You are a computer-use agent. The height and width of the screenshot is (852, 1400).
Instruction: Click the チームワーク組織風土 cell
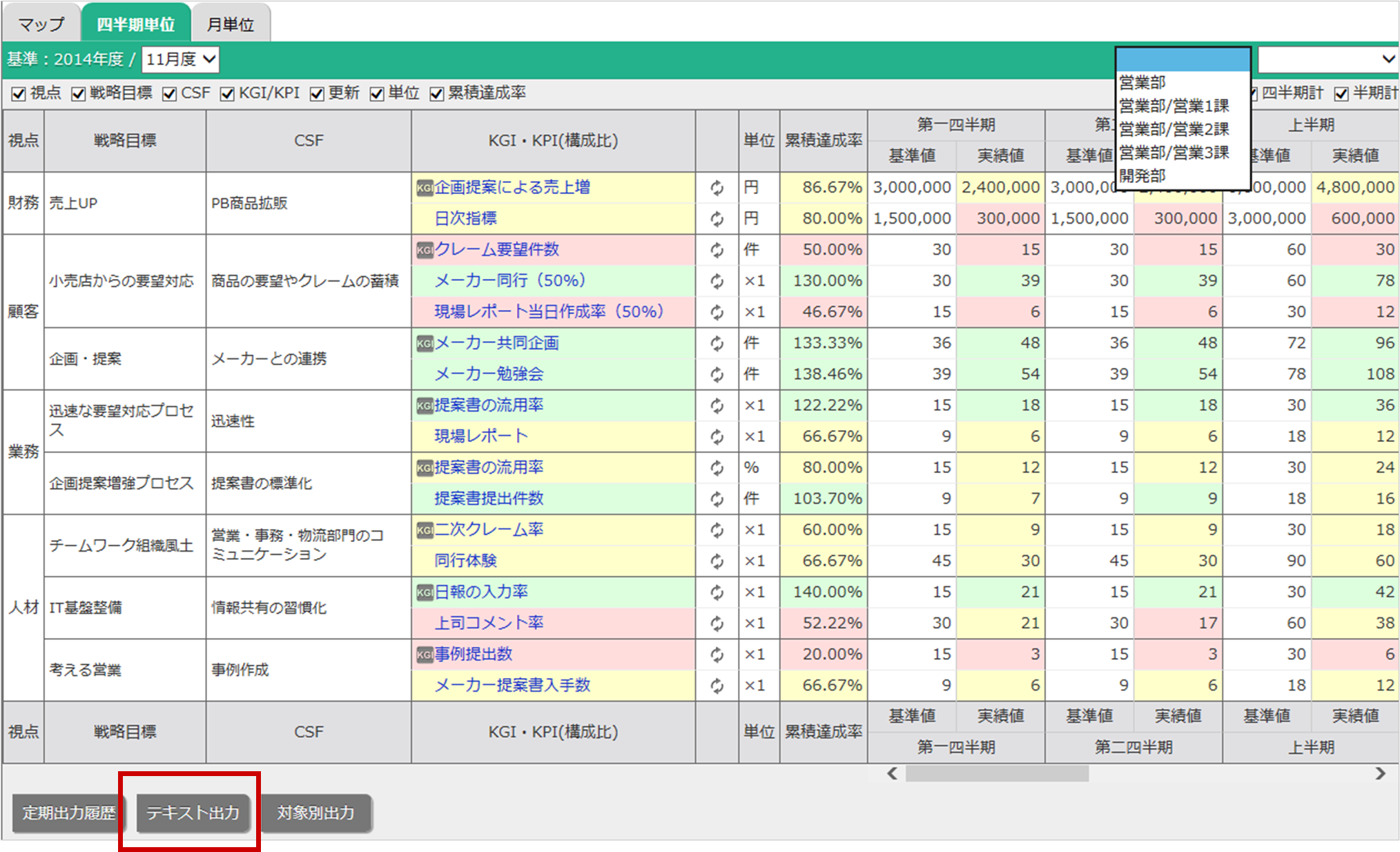pyautogui.click(x=125, y=545)
